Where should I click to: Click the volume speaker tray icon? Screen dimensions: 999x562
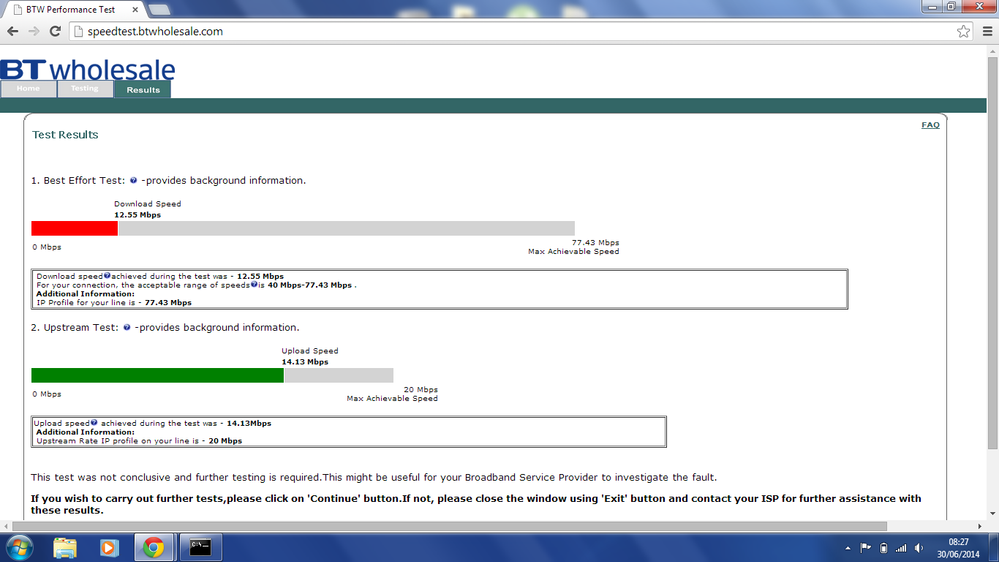click(919, 548)
